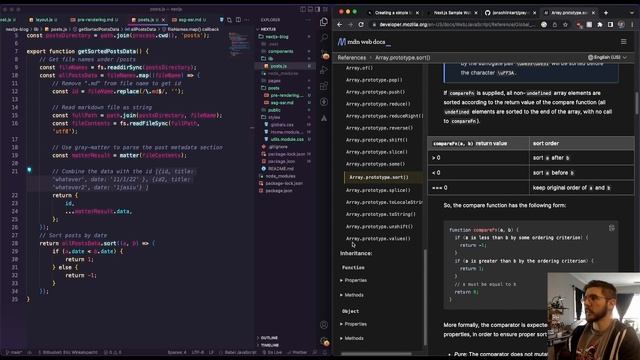
Task: Open Array.prototype.push() in MDN sidebar
Action: click(375, 92)
